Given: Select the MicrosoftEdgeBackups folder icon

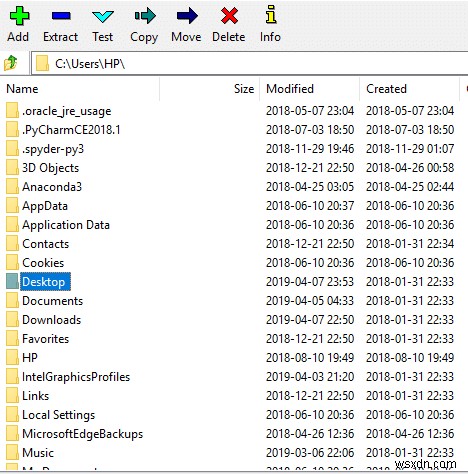Looking at the screenshot, I should click(x=12, y=433).
